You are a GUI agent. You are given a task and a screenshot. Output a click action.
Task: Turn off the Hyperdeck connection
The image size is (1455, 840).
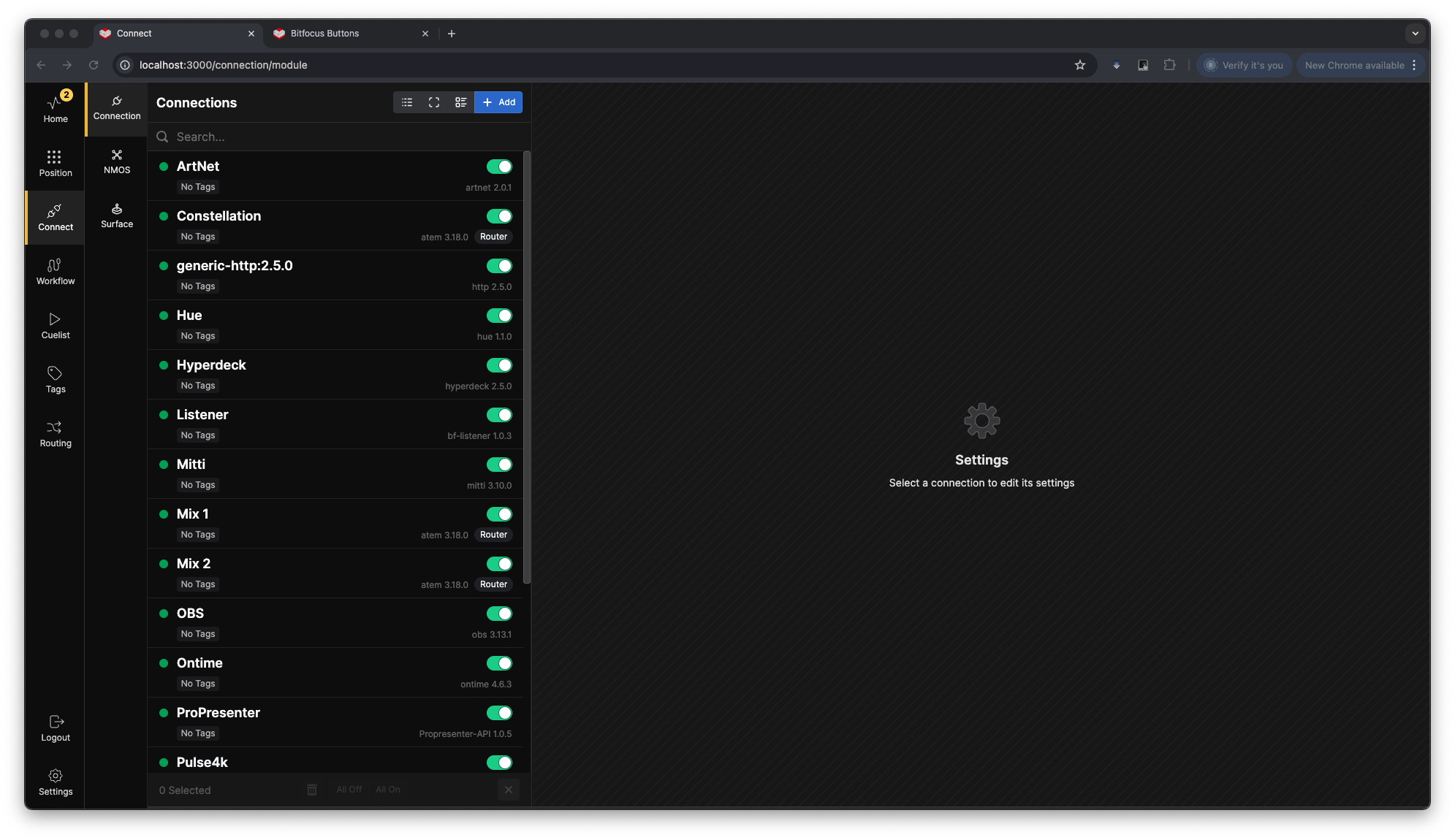click(x=500, y=365)
